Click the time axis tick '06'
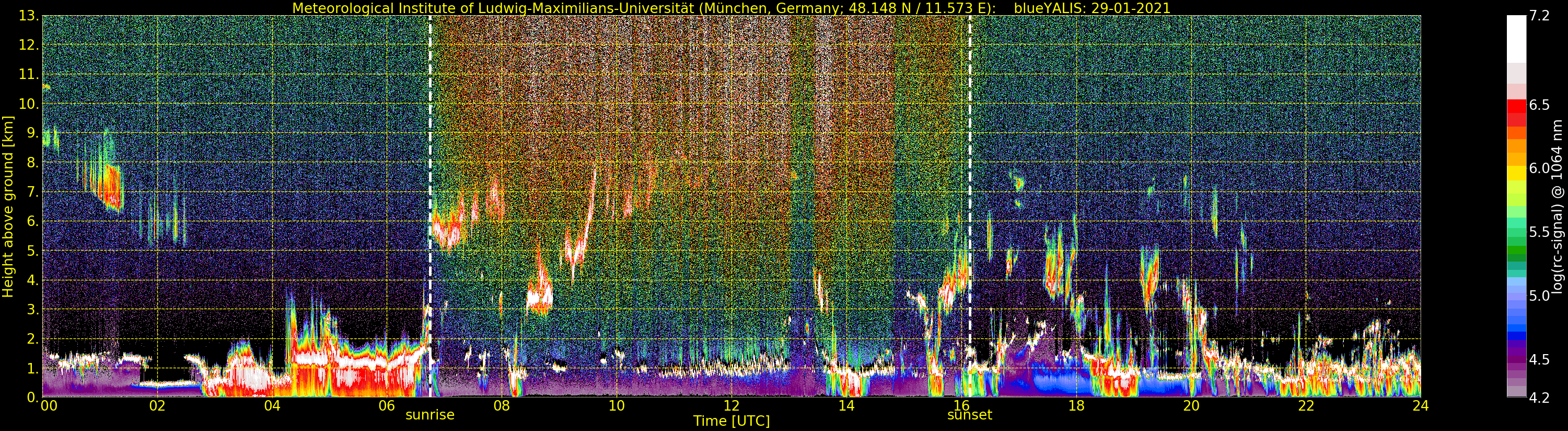1568x431 pixels. coord(387,406)
